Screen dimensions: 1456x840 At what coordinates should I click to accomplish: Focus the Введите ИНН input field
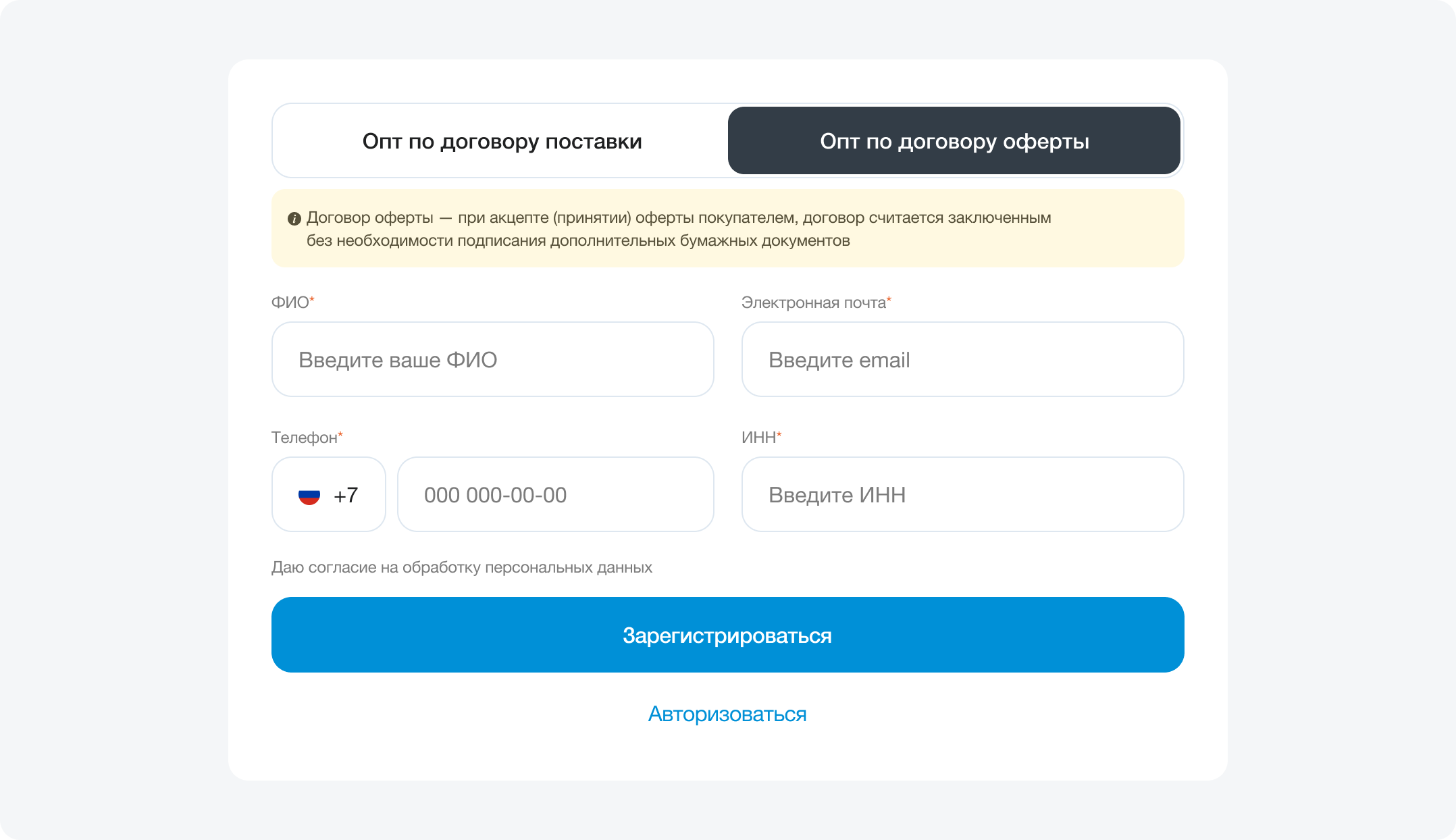pyautogui.click(x=962, y=494)
